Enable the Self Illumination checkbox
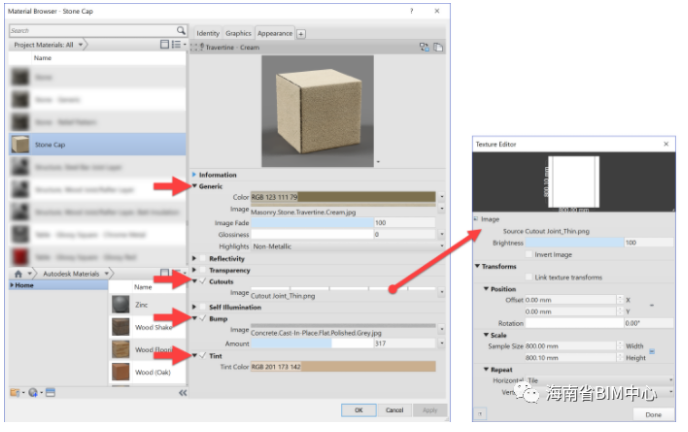The width and height of the screenshot is (688, 432). point(203,307)
